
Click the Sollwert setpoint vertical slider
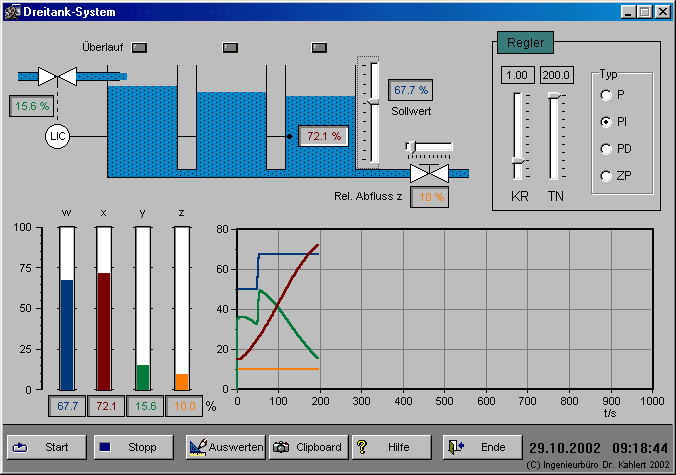coord(370,103)
